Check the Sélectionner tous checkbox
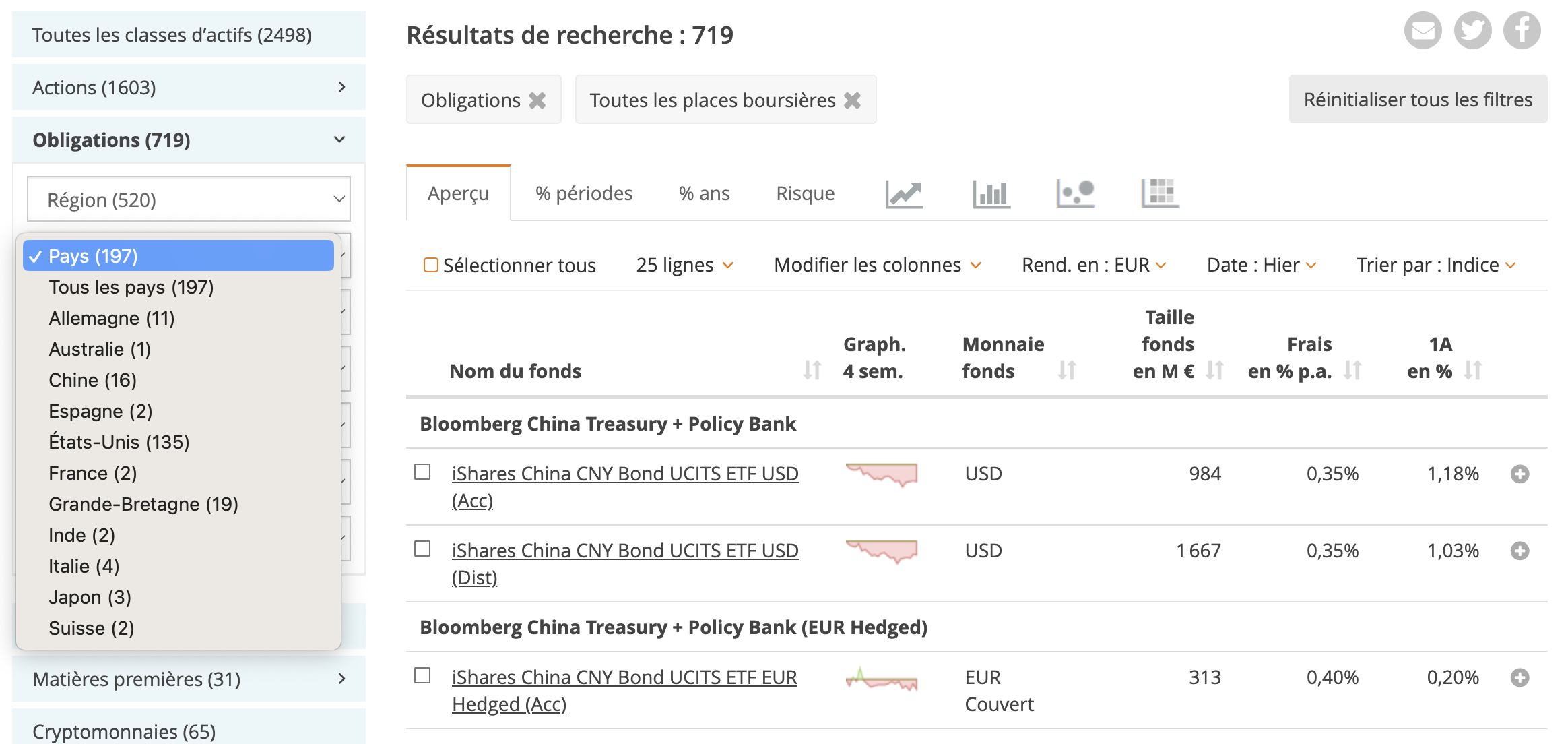Screen dimensions: 1568x744 pos(431,265)
